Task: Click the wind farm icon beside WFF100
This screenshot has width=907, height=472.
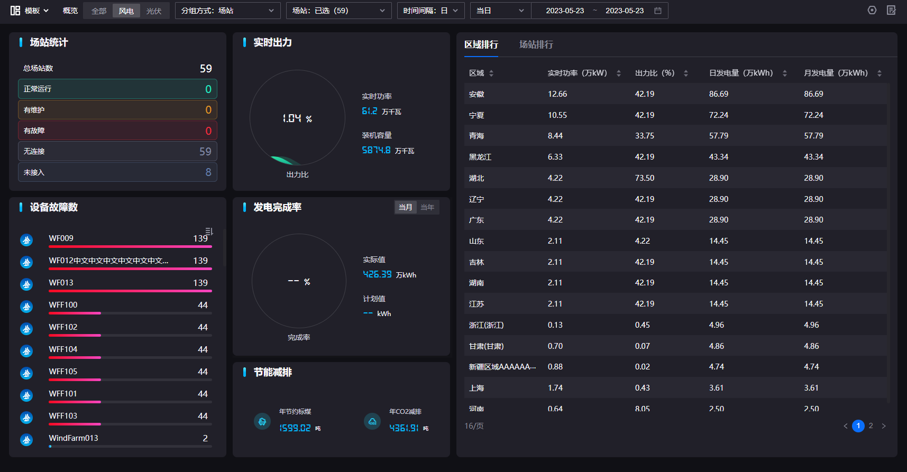Action: 27,307
